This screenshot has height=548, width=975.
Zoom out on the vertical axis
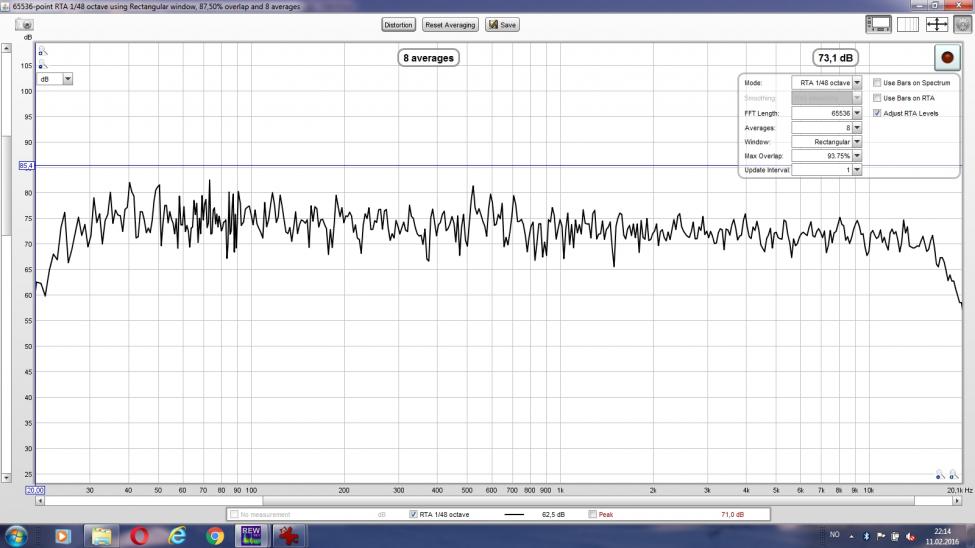[42, 65]
